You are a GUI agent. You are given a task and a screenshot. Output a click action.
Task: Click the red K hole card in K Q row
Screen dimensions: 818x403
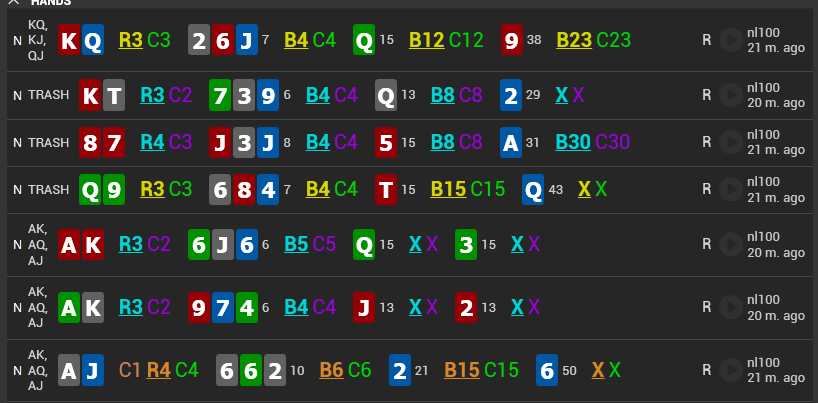click(69, 40)
